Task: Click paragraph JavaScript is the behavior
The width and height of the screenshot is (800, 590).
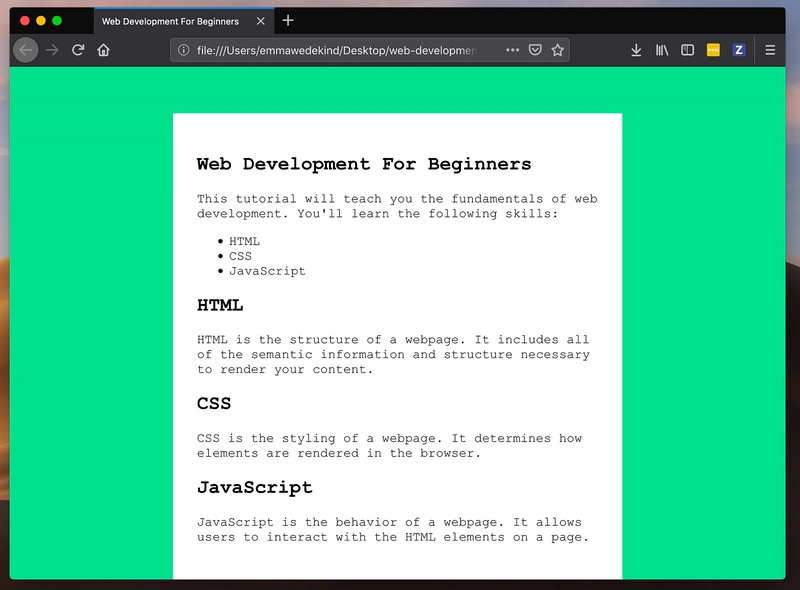Action: (393, 529)
